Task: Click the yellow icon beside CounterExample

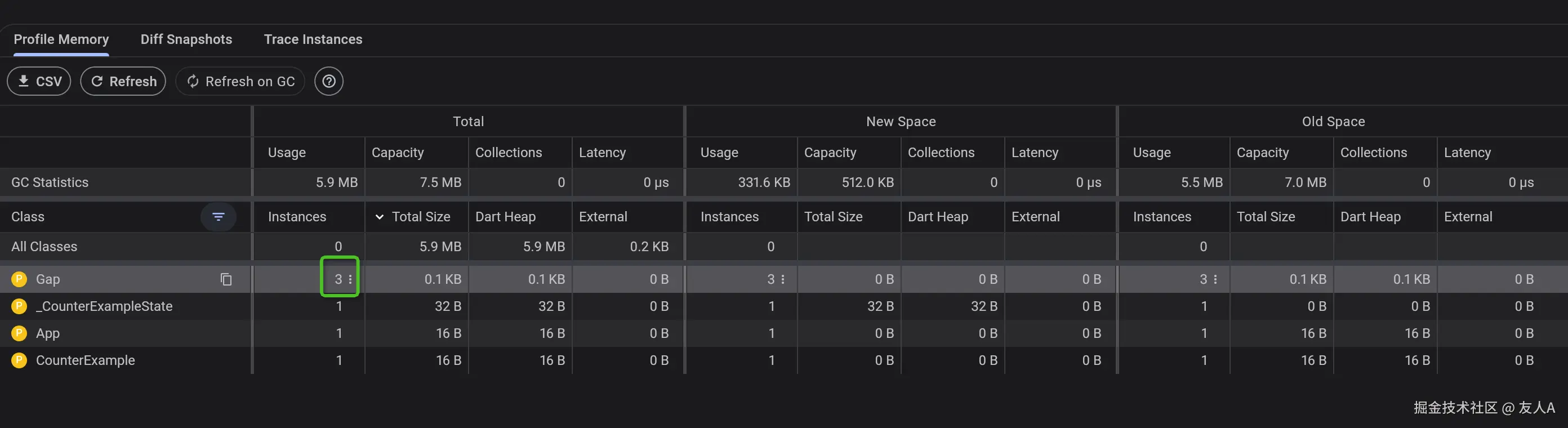Action: pos(19,360)
